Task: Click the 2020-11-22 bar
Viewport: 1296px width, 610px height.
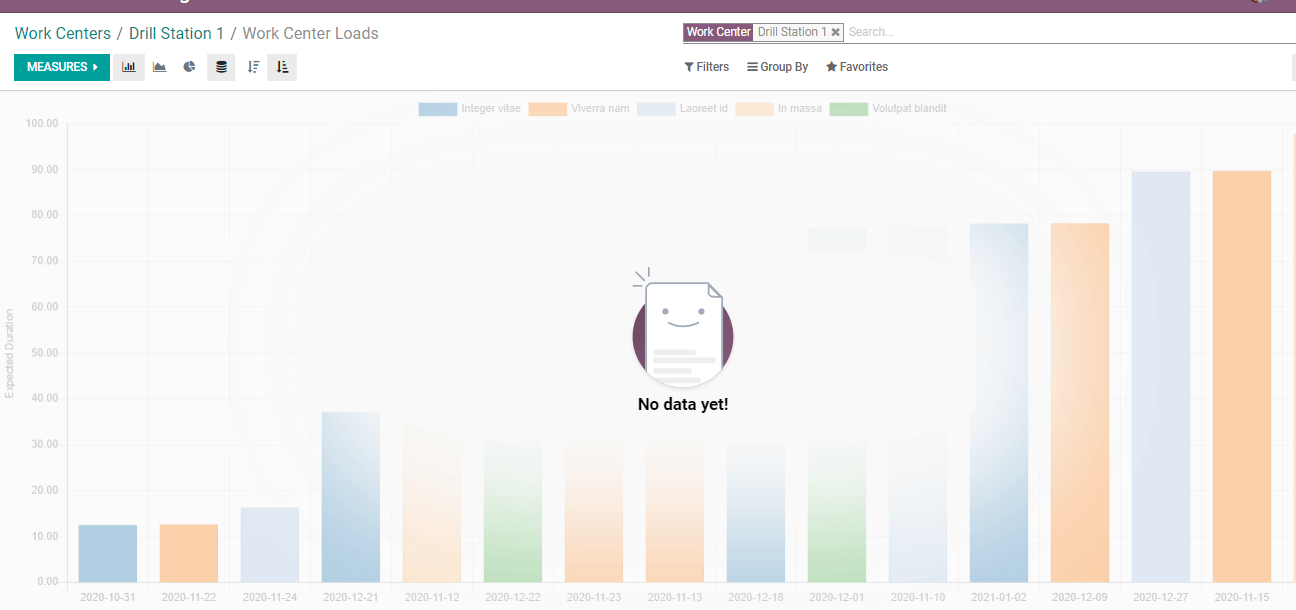Action: pos(189,553)
